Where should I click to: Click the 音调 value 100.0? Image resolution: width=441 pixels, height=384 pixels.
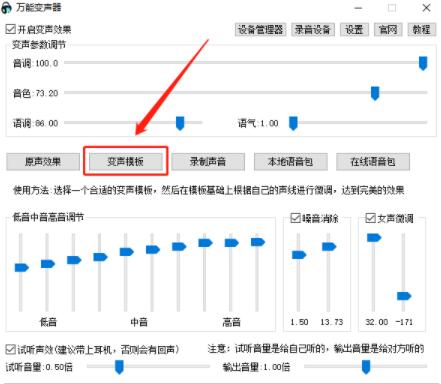tap(47, 63)
